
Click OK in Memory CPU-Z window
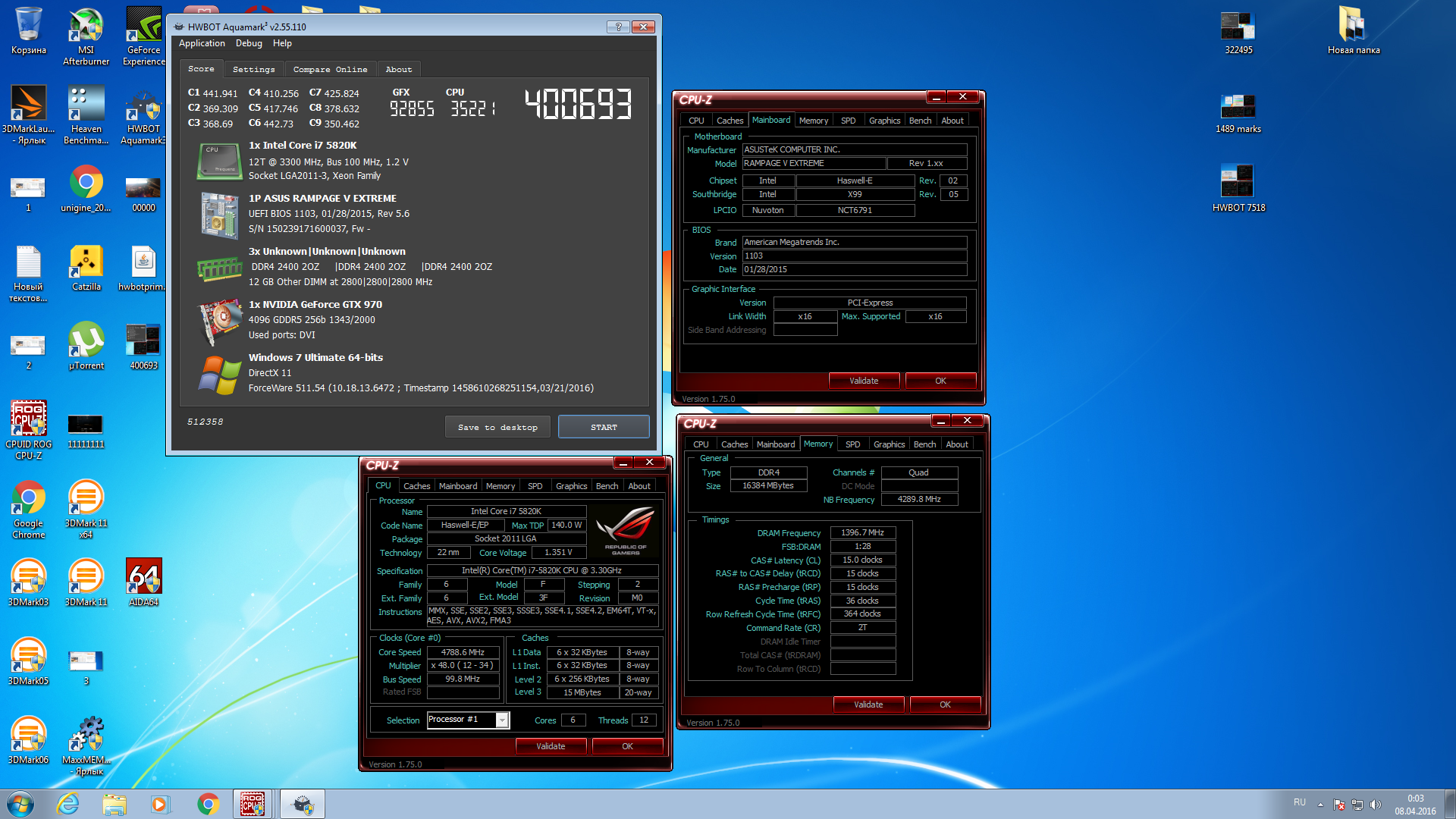click(945, 704)
